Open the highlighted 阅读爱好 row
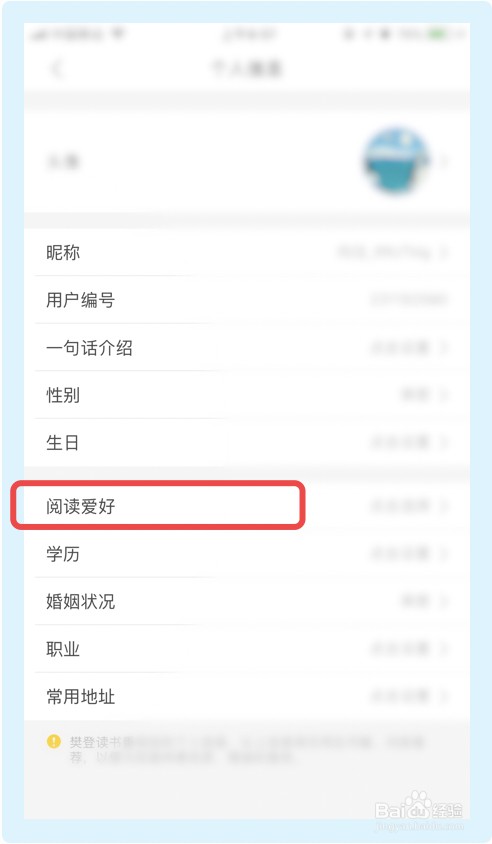 click(247, 506)
